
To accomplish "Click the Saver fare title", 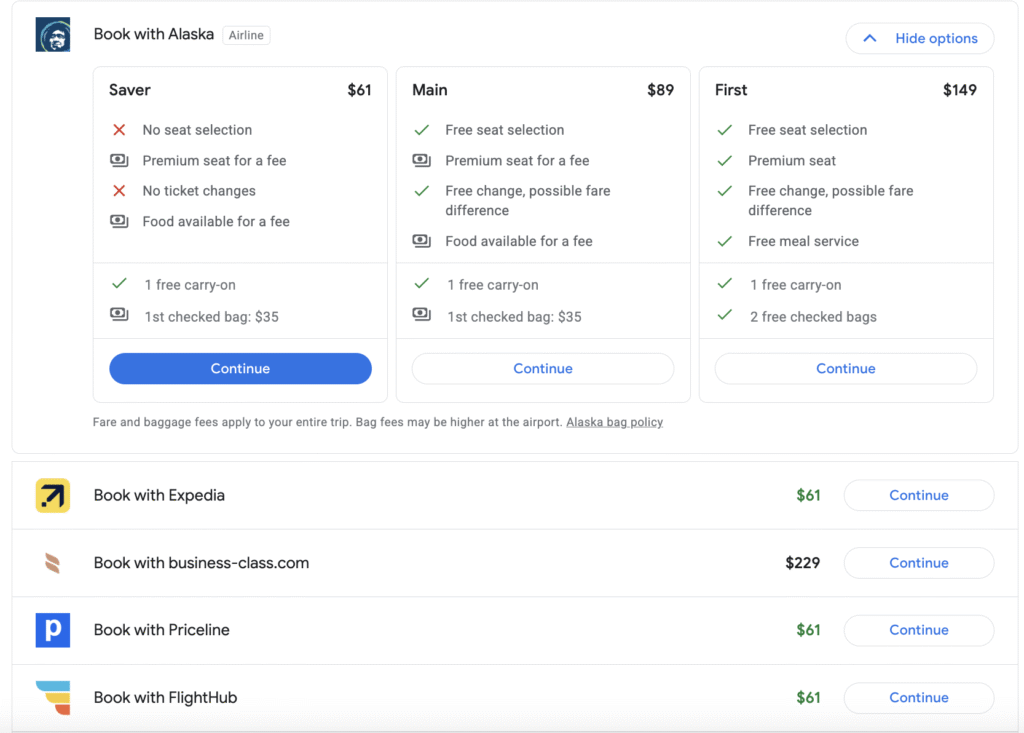I will [x=129, y=90].
